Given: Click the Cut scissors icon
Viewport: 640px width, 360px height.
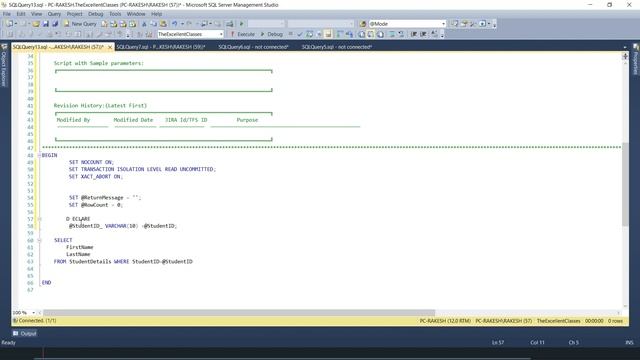Looking at the screenshot, I should pos(144,24).
